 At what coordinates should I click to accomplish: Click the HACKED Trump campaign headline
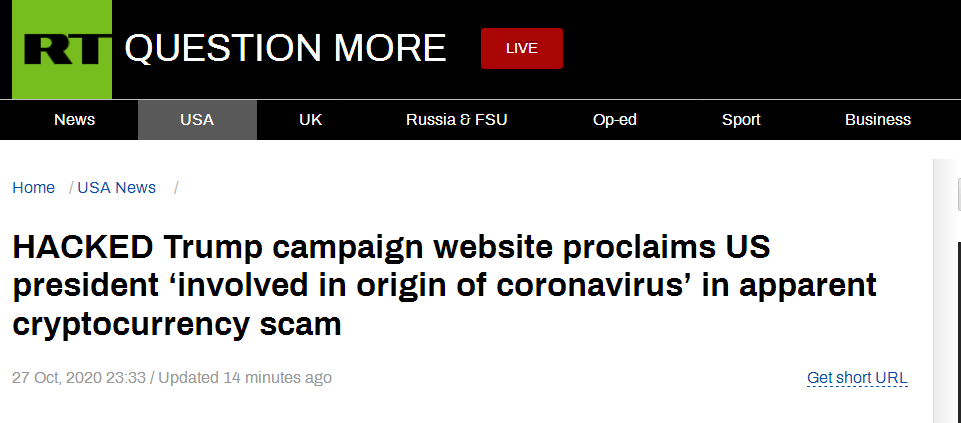tap(444, 286)
